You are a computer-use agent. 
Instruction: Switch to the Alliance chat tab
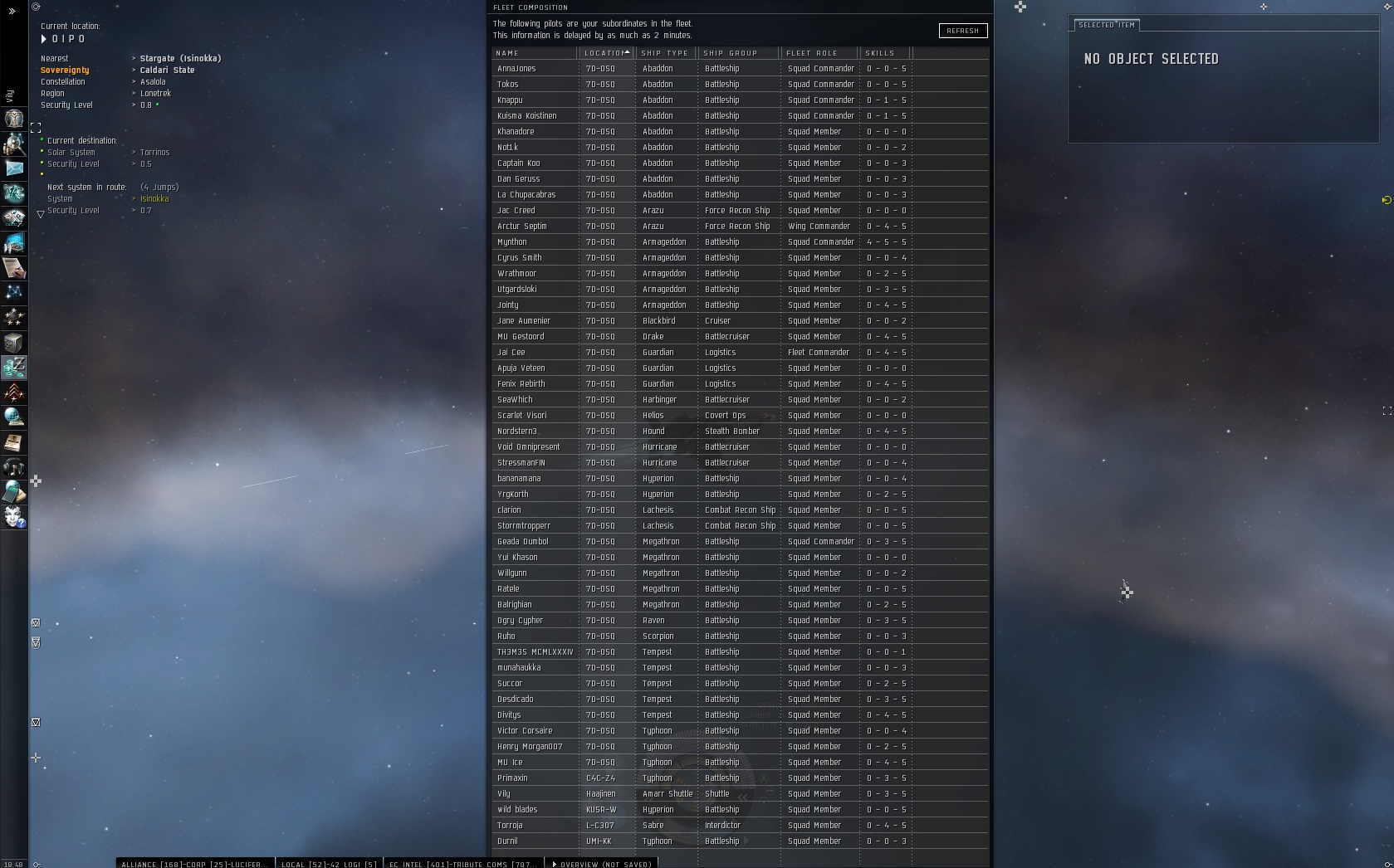pos(194,864)
